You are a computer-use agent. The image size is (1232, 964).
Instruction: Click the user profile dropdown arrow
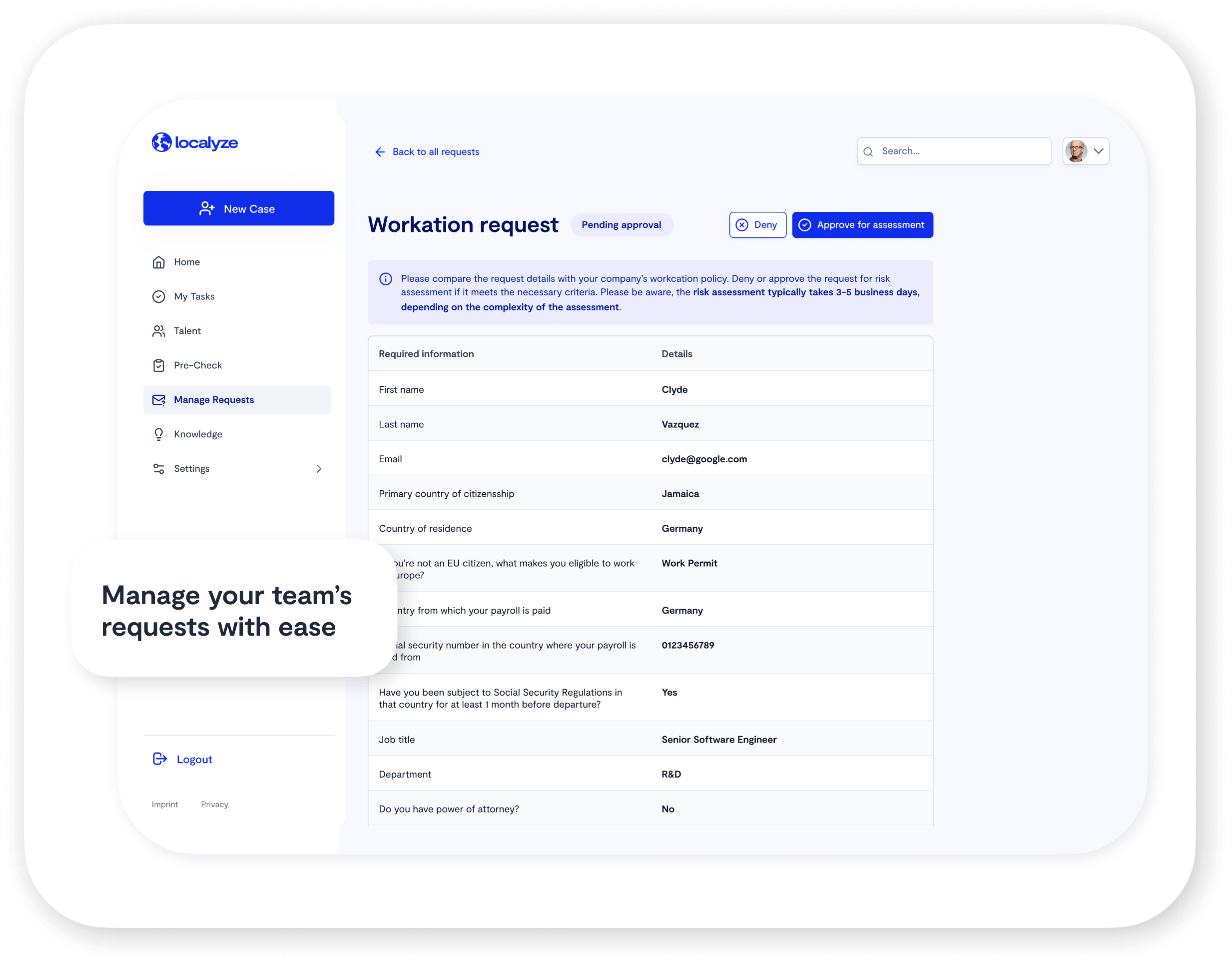click(x=1101, y=151)
